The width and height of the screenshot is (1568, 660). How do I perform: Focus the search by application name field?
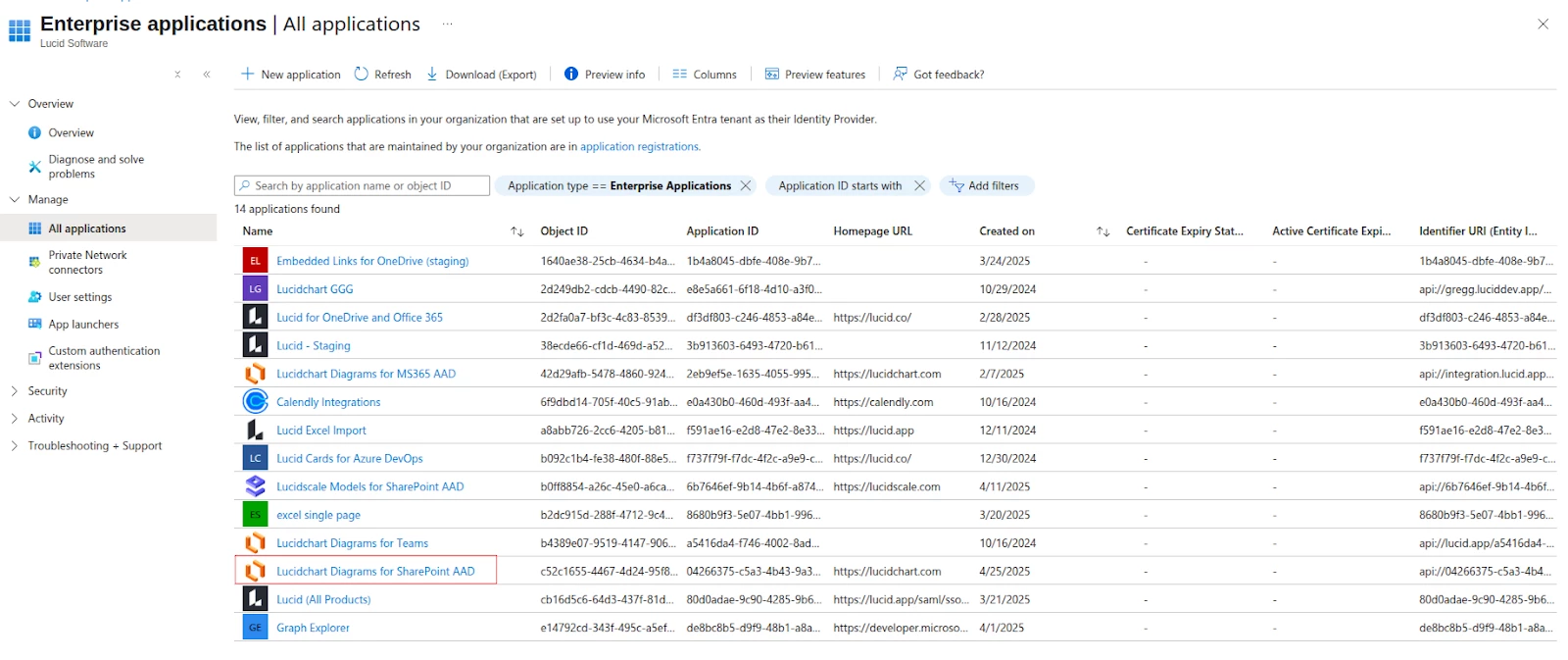click(x=362, y=185)
